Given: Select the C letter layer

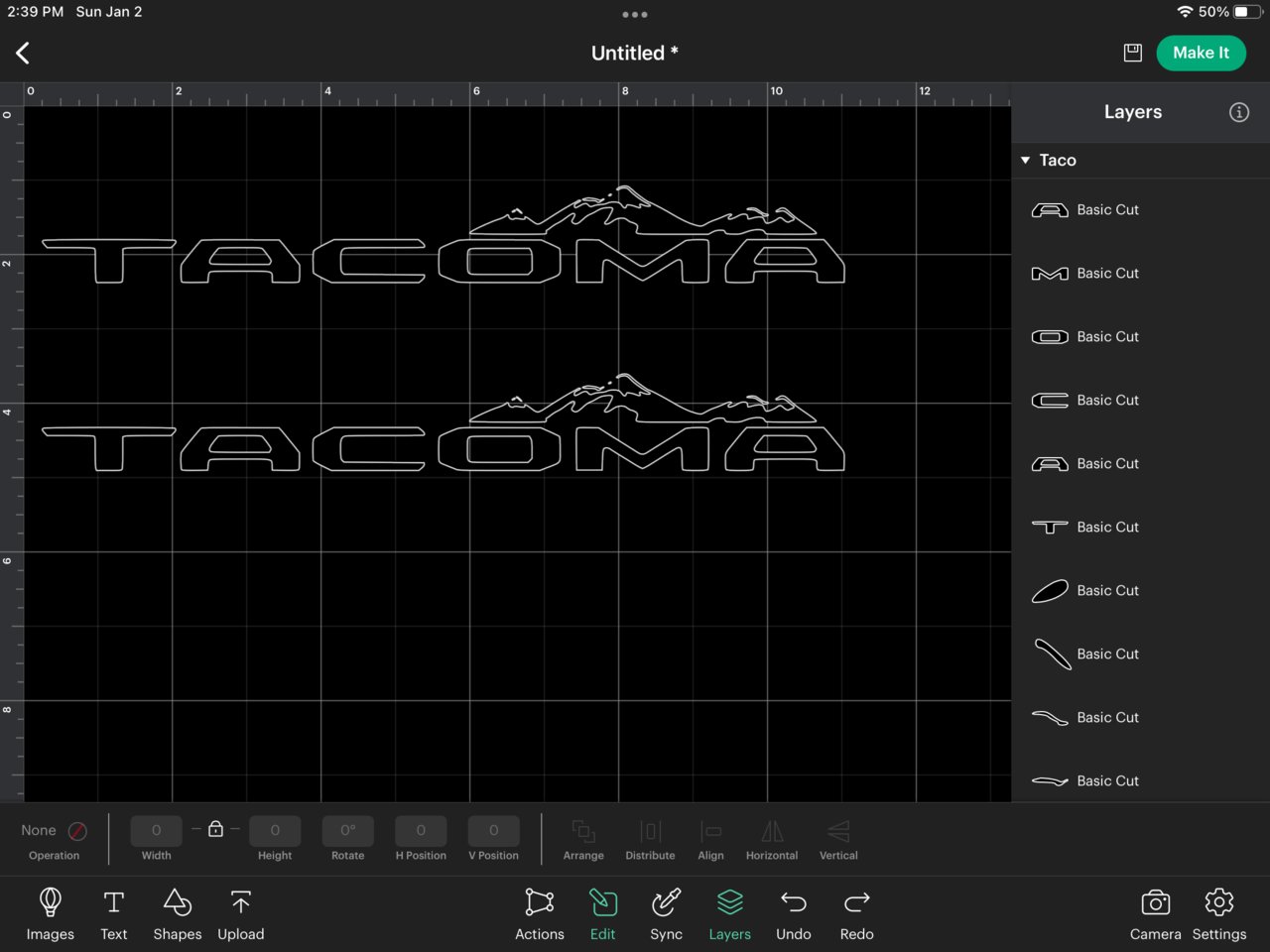Looking at the screenshot, I should 1139,401.
